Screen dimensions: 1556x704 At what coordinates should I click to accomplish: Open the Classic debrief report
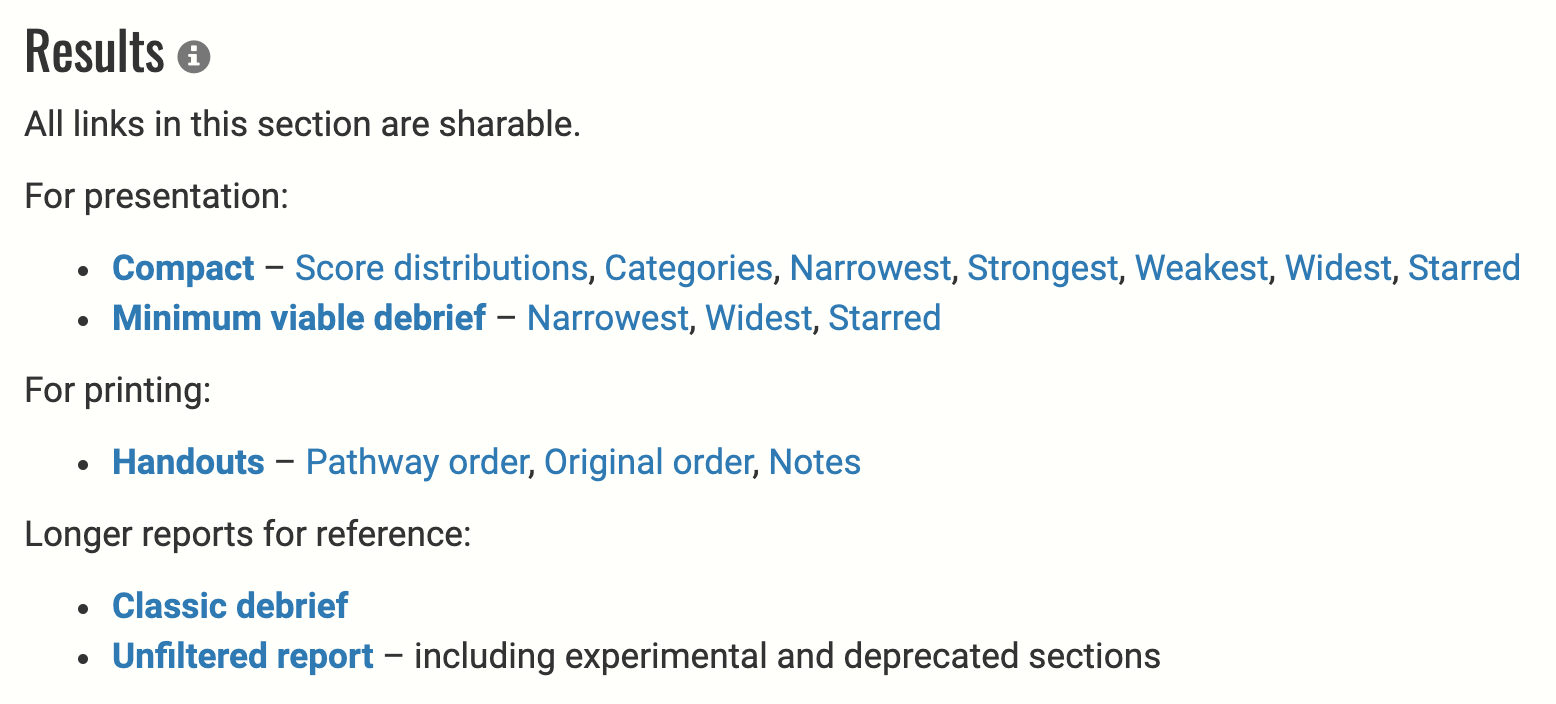230,606
